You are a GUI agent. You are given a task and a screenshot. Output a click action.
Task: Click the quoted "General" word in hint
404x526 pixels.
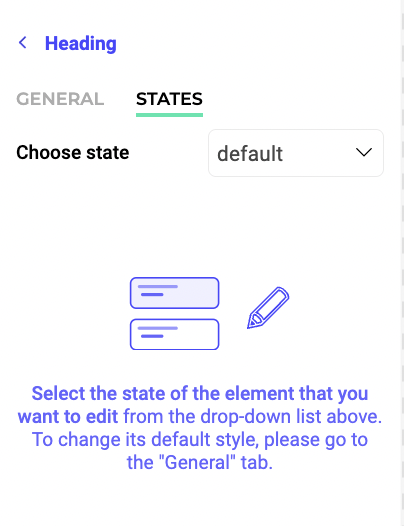tap(196, 463)
